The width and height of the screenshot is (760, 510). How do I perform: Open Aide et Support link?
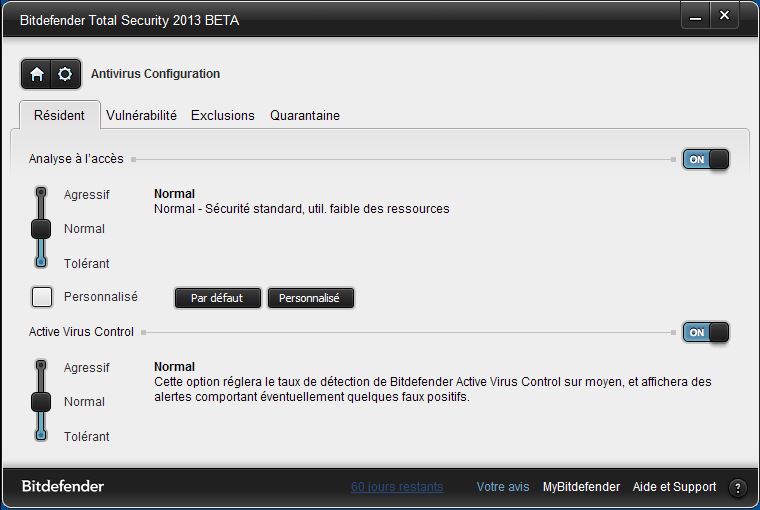coord(674,487)
